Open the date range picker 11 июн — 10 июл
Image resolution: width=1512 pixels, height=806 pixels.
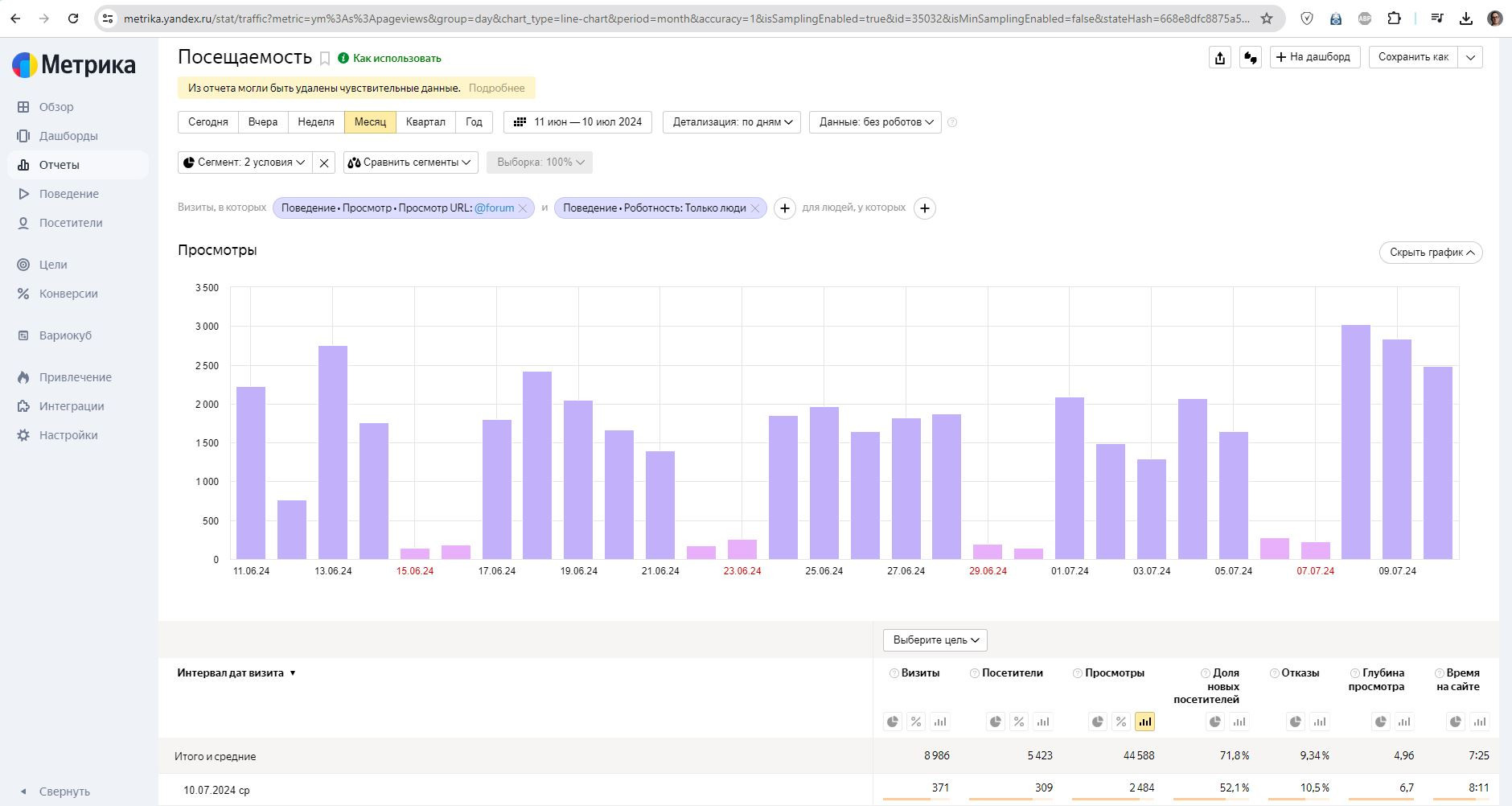577,122
